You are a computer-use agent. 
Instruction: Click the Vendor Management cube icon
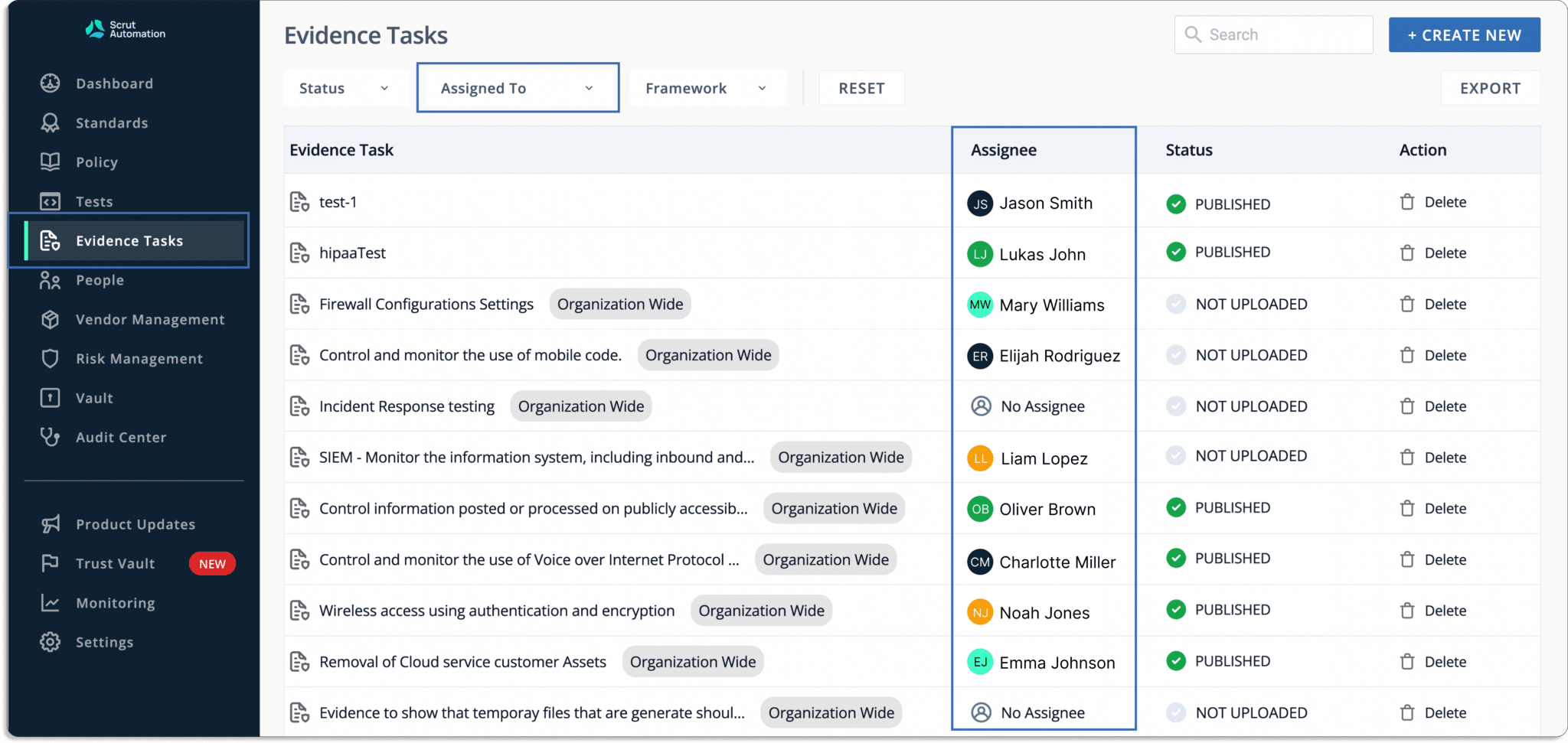[50, 319]
